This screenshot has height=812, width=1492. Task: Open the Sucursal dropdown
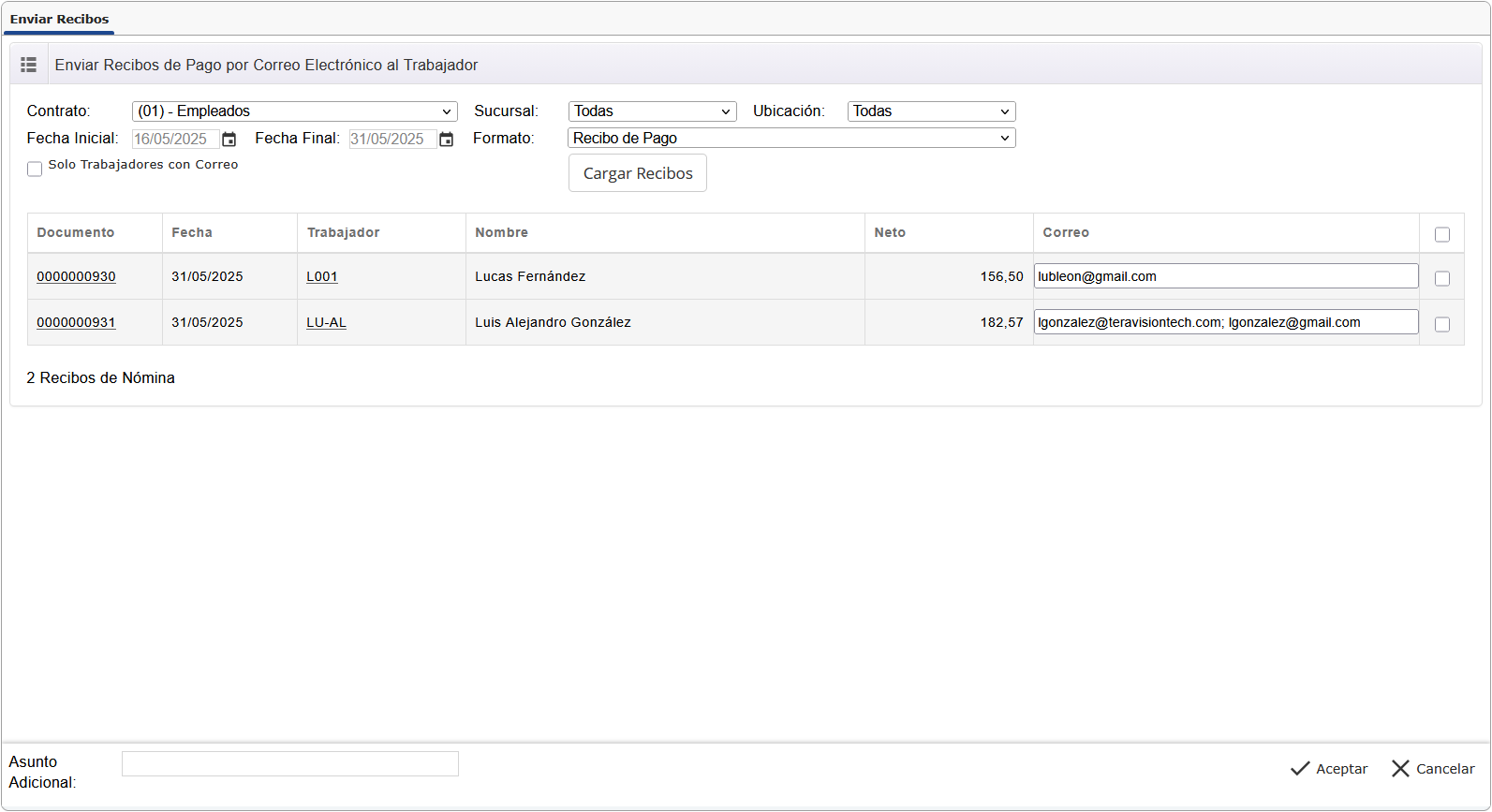pyautogui.click(x=652, y=111)
